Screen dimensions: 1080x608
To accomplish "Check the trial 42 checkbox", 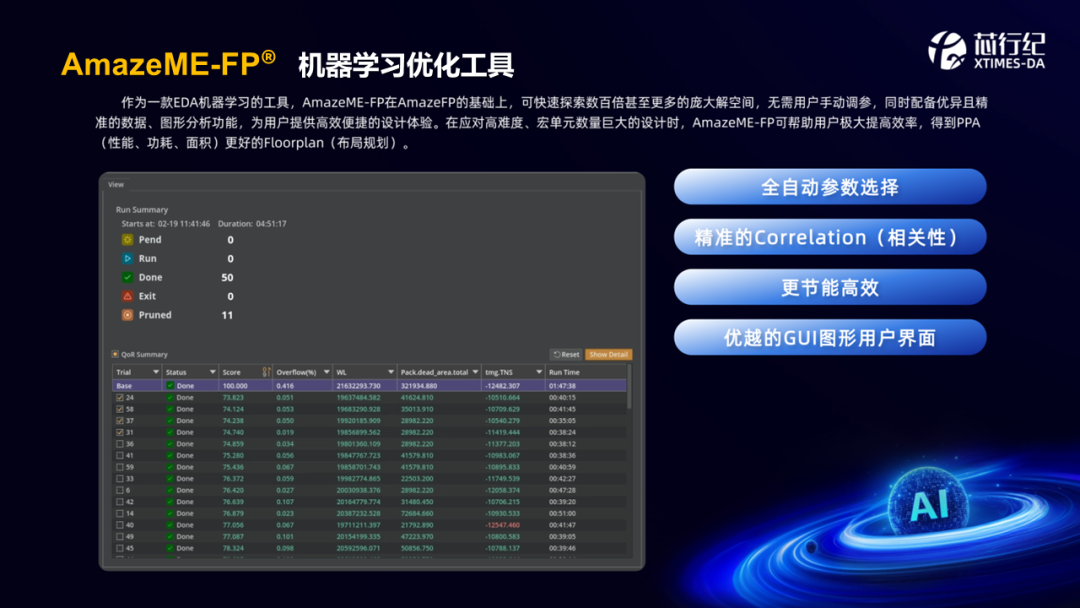I will [x=120, y=502].
